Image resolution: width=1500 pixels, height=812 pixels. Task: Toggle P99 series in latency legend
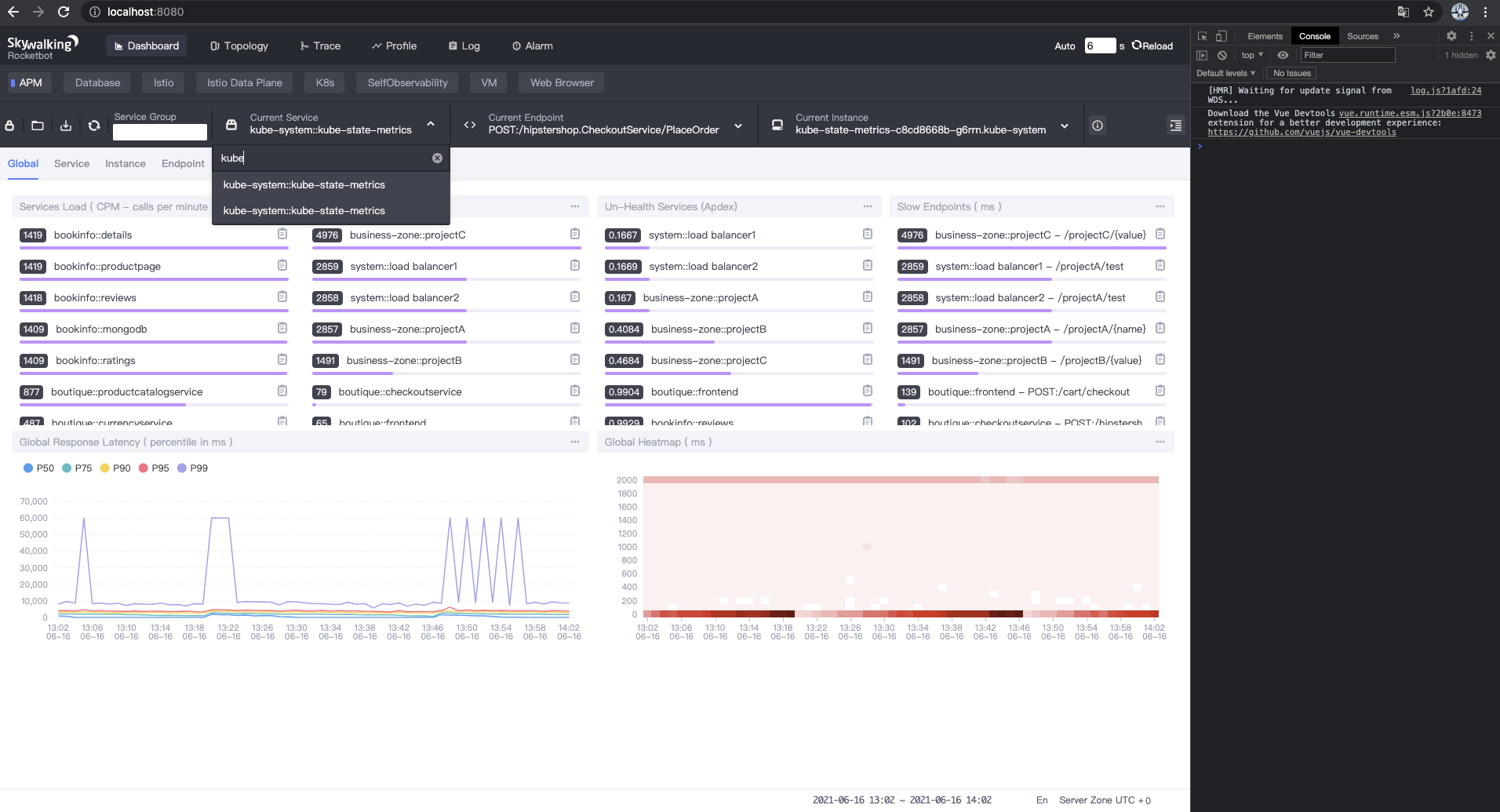[x=192, y=468]
